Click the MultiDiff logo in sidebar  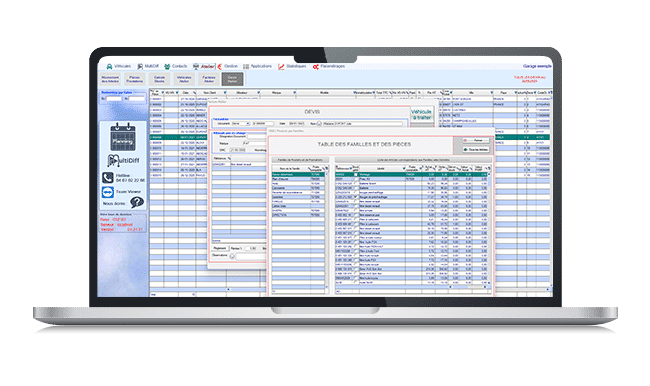(x=123, y=160)
